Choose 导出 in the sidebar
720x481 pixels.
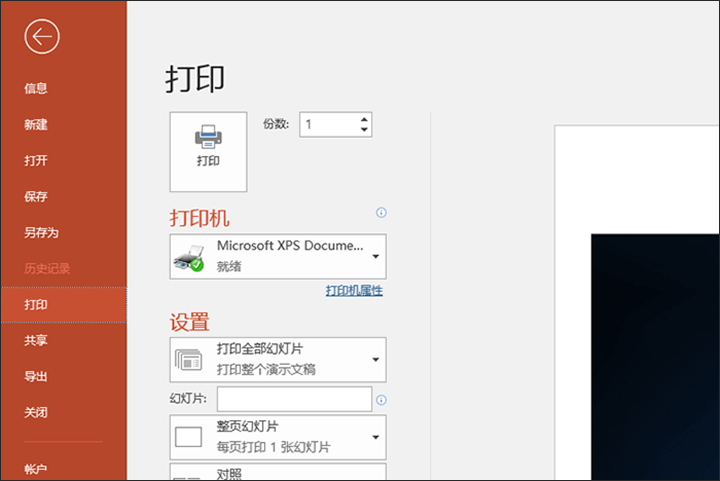pos(36,377)
